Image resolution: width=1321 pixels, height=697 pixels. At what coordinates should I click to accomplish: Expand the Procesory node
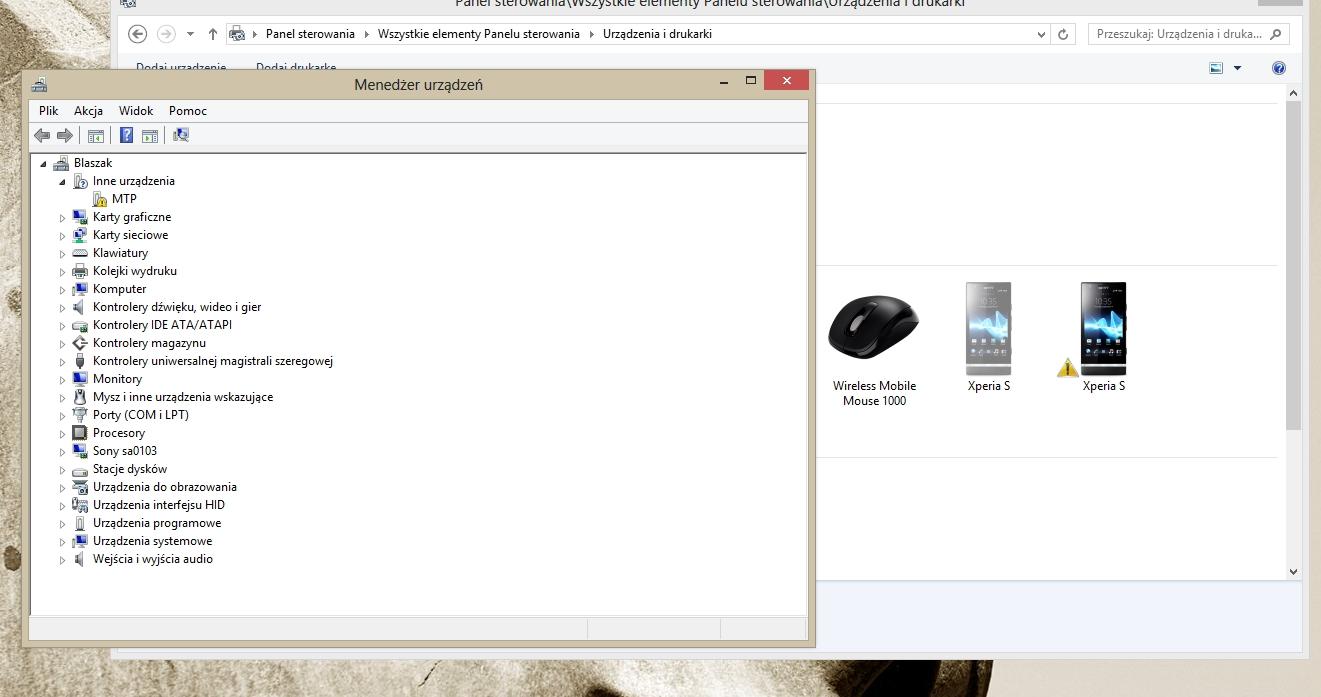tap(62, 434)
